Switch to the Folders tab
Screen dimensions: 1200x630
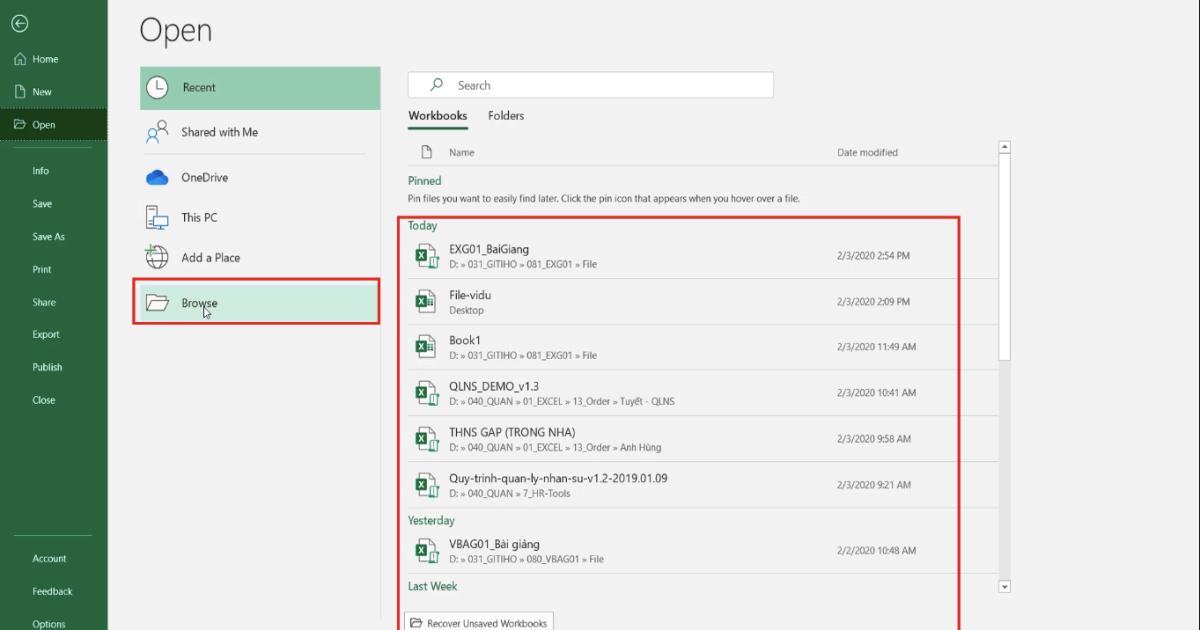[506, 116]
